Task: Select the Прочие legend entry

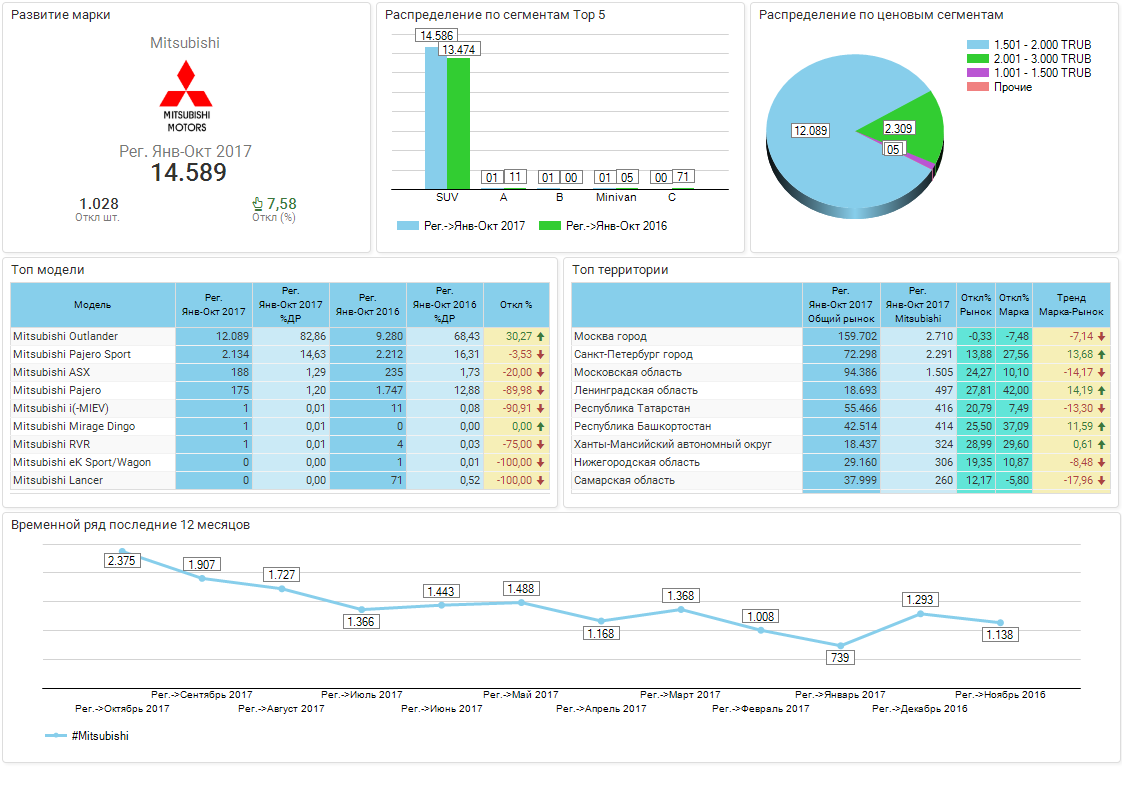Action: (1012, 87)
